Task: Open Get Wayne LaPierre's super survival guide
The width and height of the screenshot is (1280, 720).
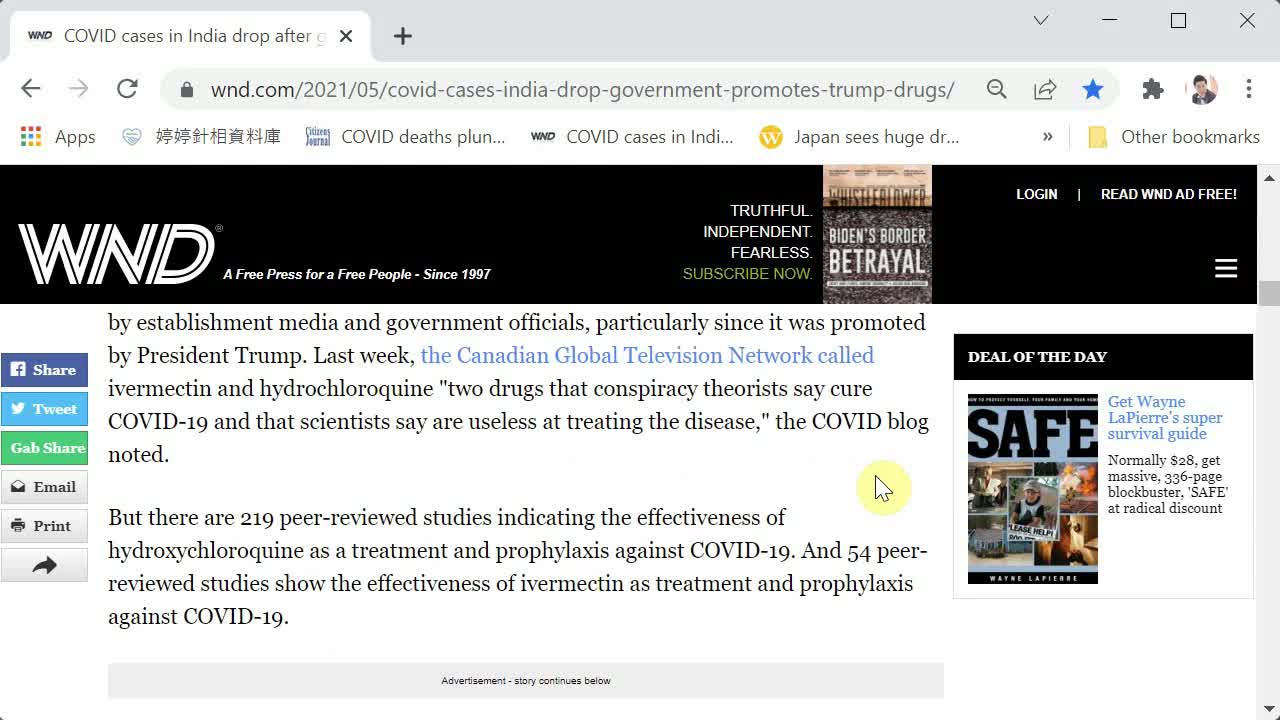Action: [1165, 418]
